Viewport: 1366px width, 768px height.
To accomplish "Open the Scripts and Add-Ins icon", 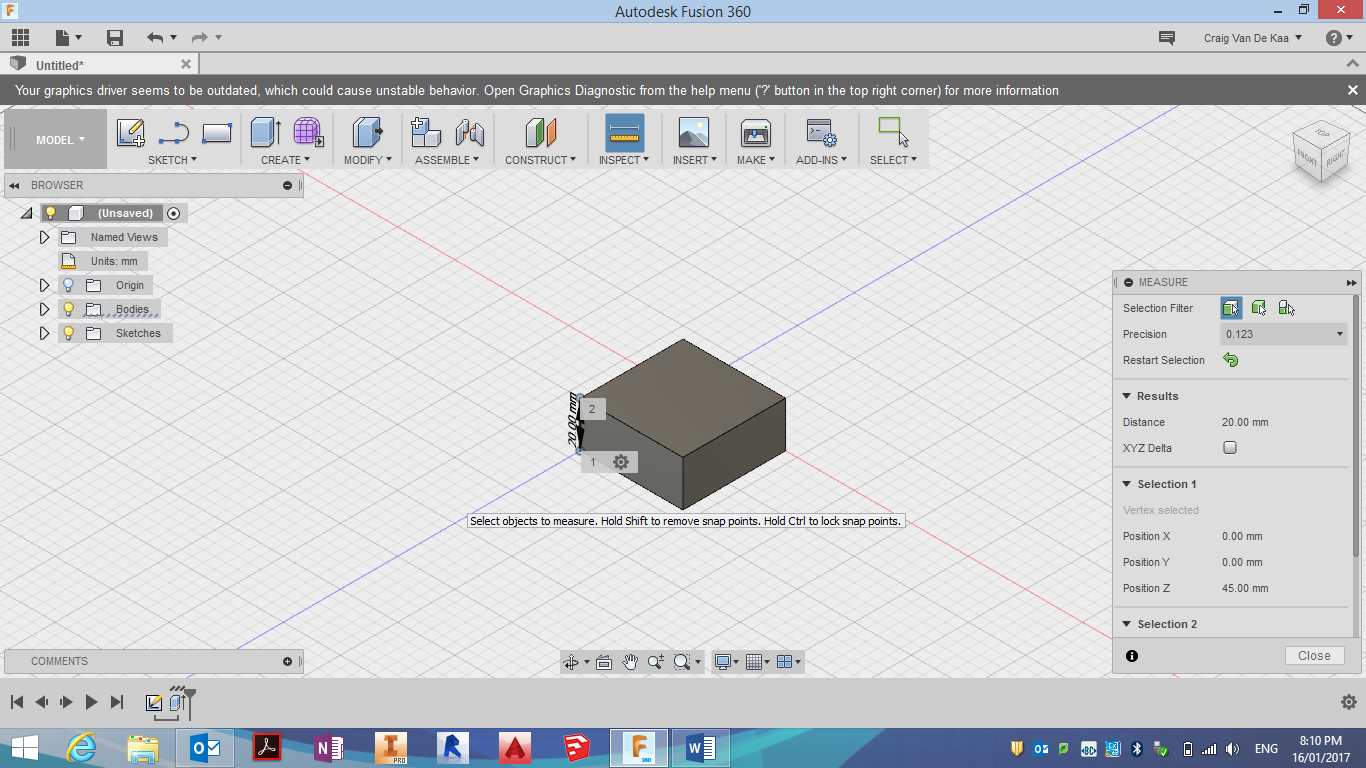I will coord(821,132).
